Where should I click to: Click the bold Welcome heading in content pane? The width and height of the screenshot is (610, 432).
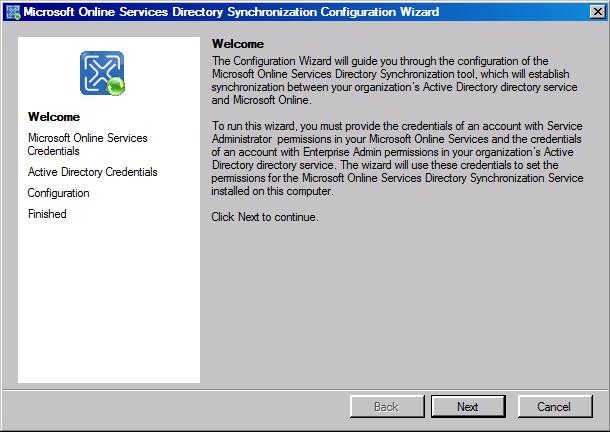tap(238, 45)
